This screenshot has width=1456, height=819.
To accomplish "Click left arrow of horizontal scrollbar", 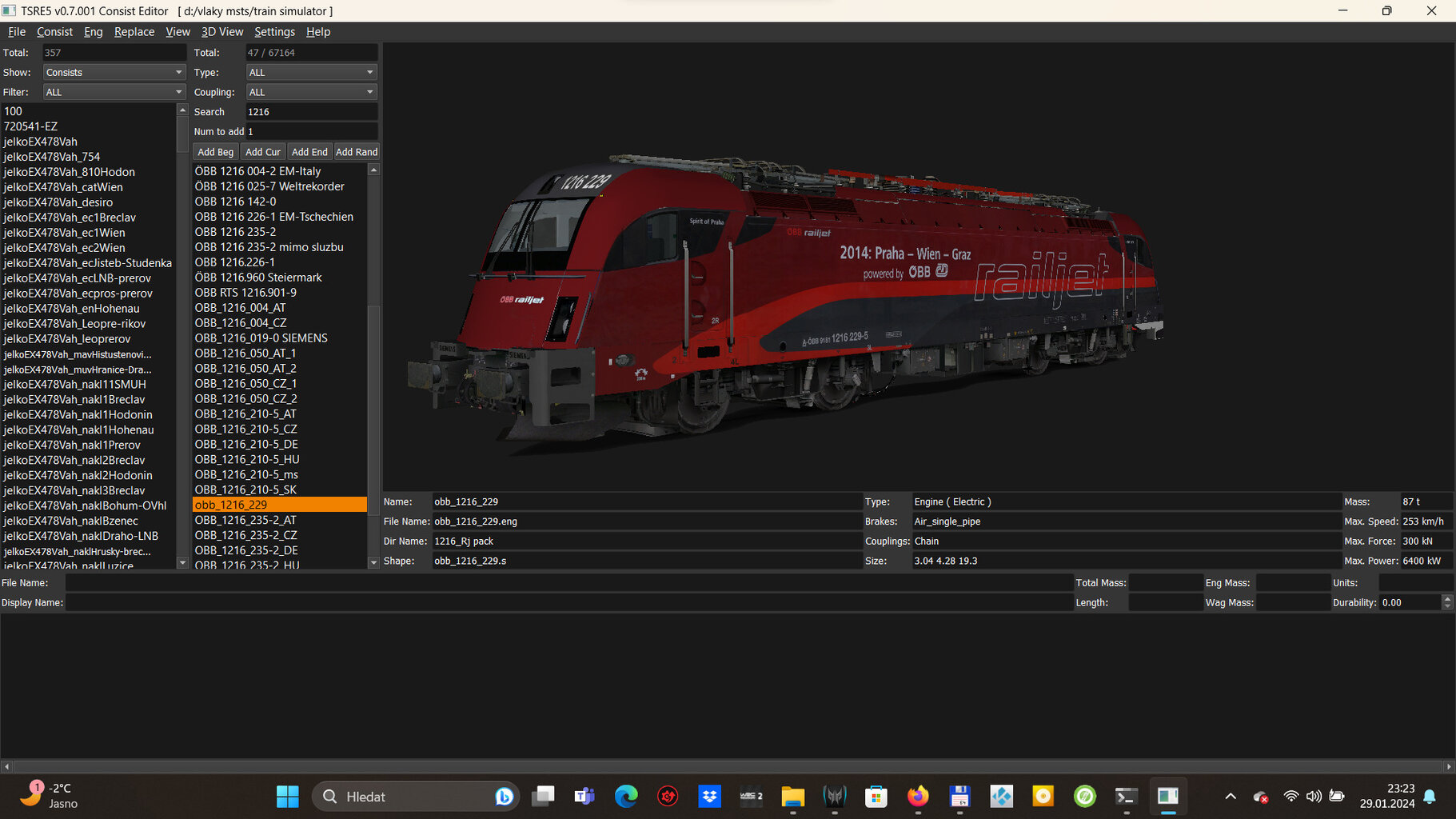I will tap(7, 766).
